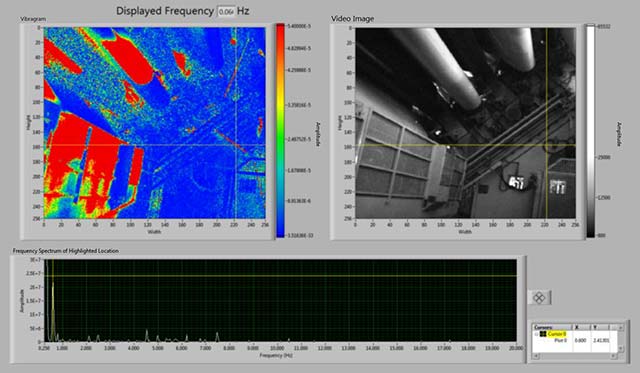
Task: Click the Vibragram Width axis label
Action: 154,231
